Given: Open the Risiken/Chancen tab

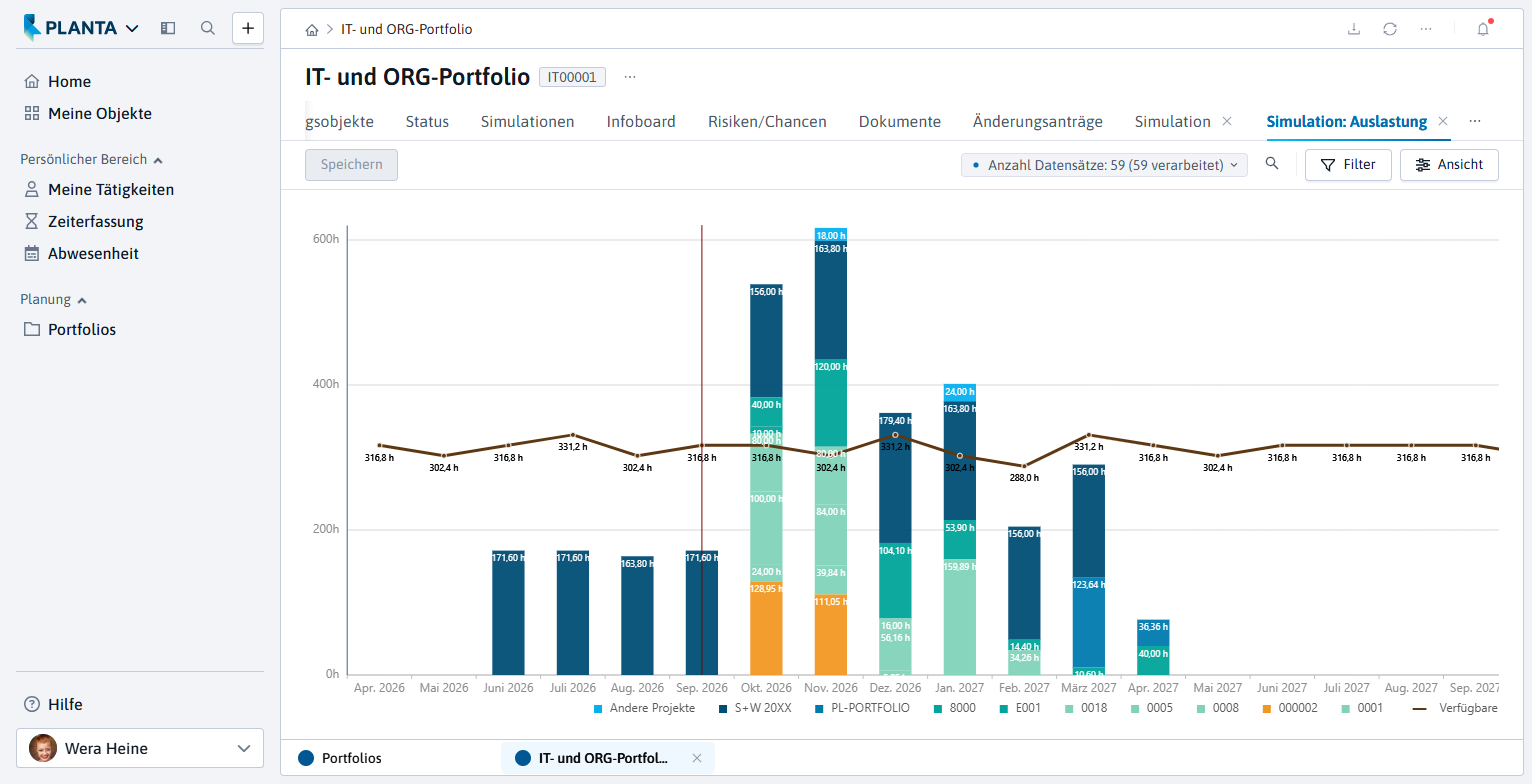Looking at the screenshot, I should click(x=767, y=122).
